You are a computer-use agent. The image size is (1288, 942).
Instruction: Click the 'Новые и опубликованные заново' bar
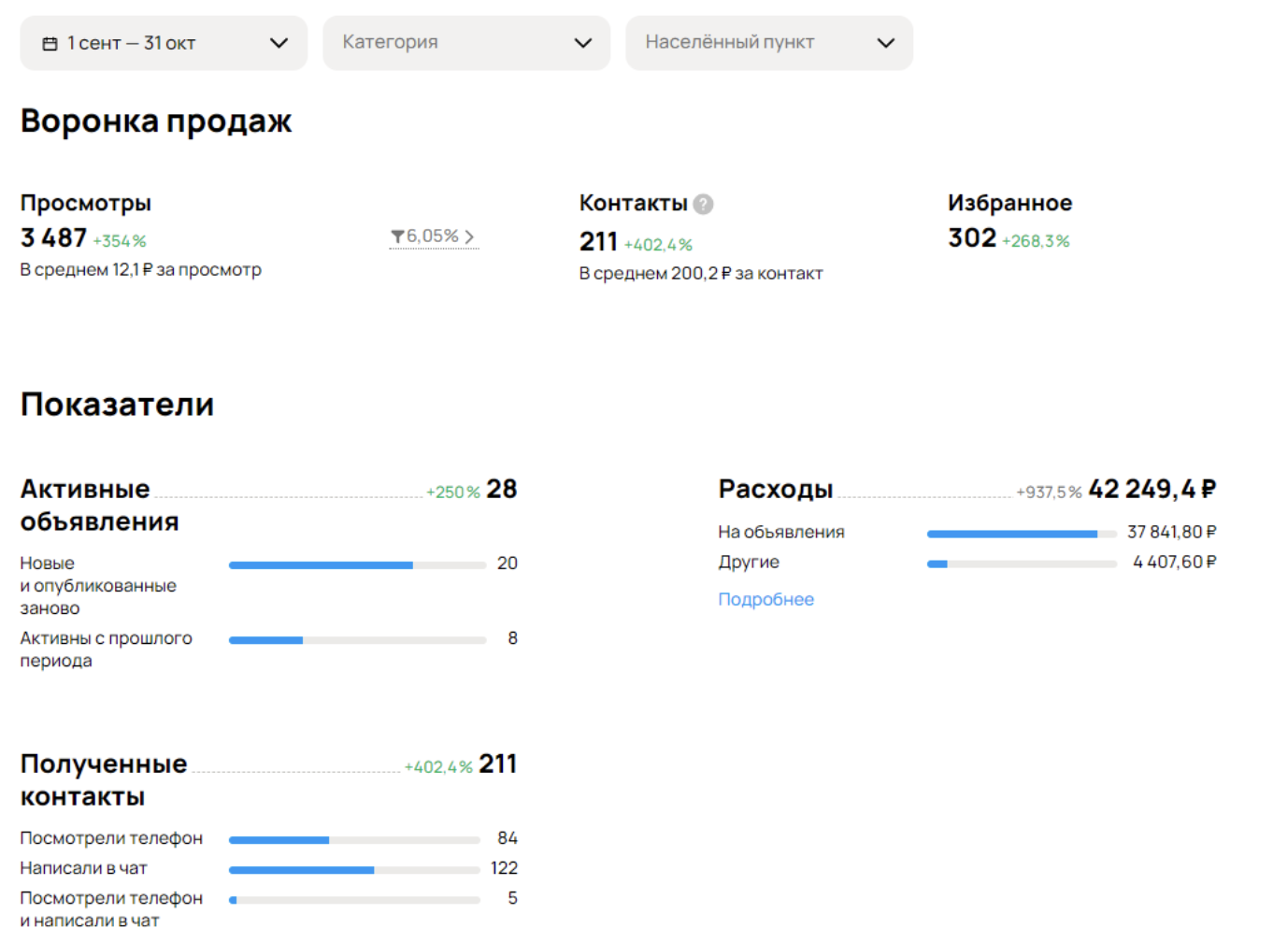point(357,565)
